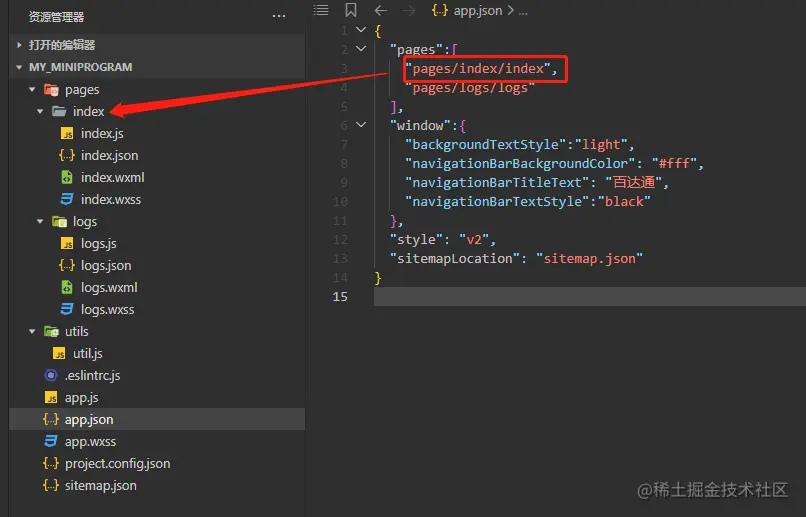Click the sitemap.json braces icon

coord(51,485)
